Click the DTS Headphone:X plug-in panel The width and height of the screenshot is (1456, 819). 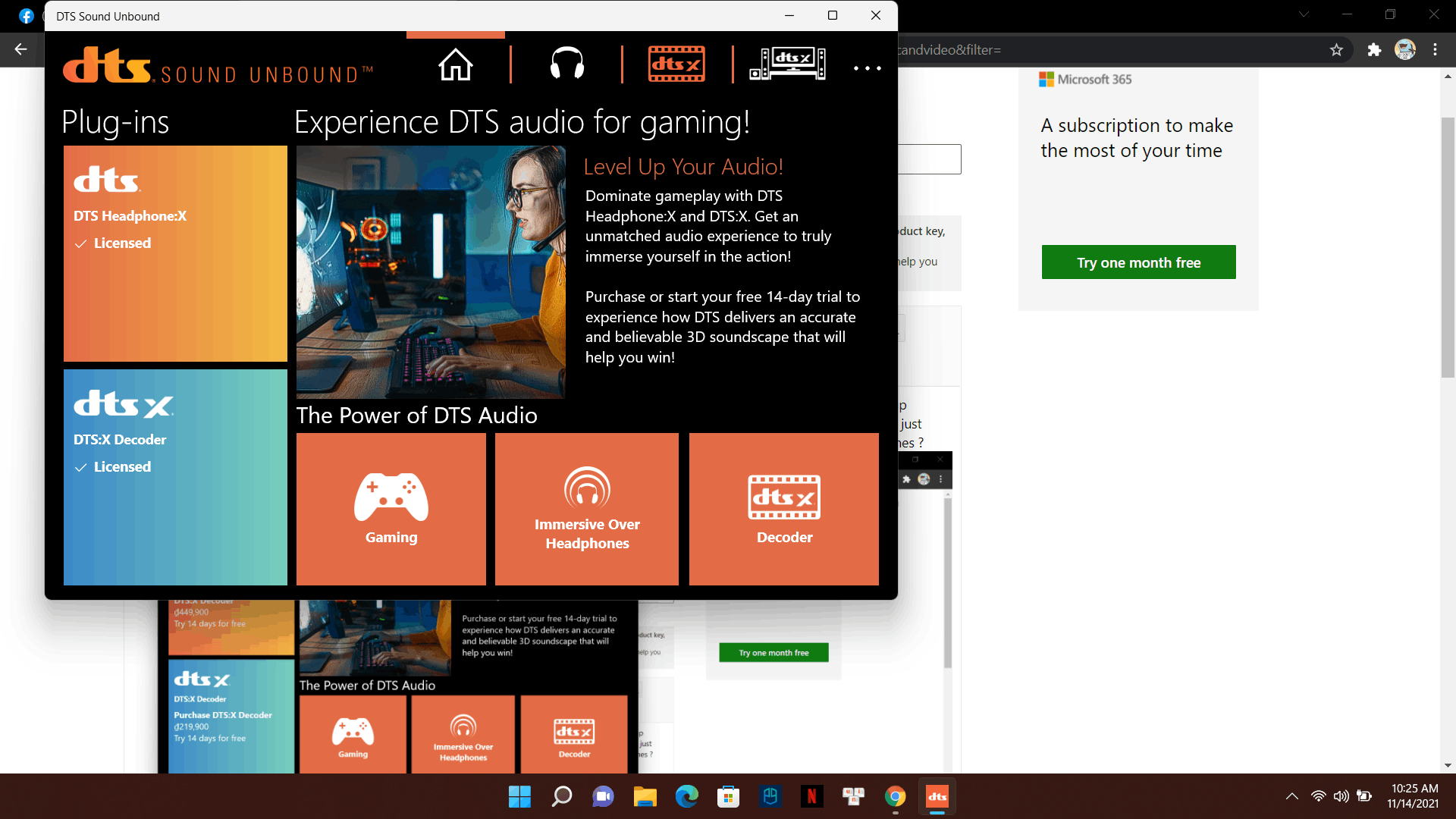click(175, 253)
